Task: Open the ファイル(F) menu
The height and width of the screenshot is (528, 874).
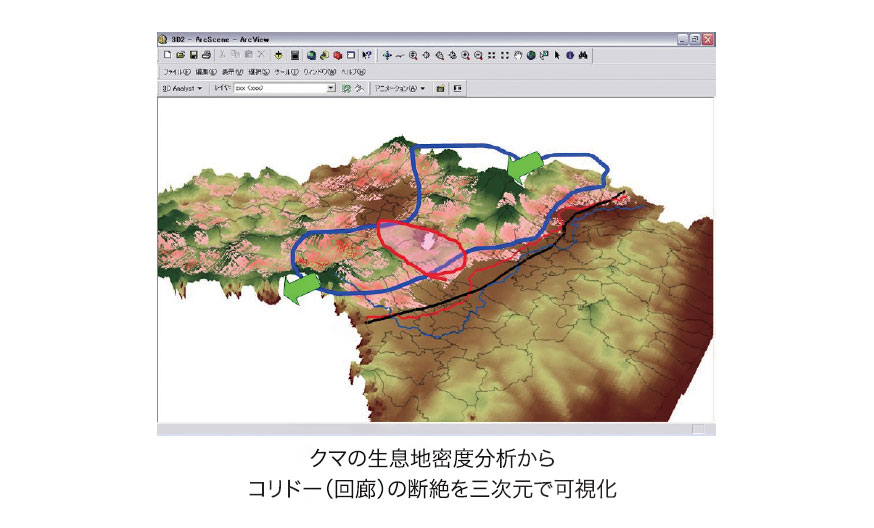Action: click(177, 72)
